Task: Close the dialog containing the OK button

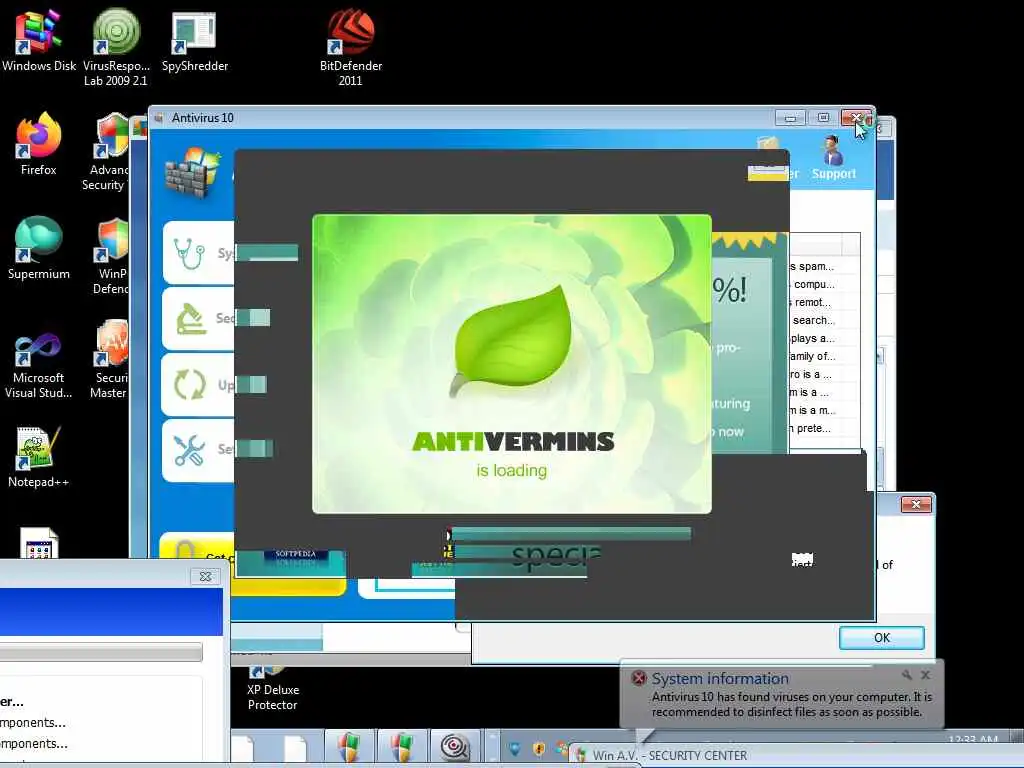Action: (916, 504)
